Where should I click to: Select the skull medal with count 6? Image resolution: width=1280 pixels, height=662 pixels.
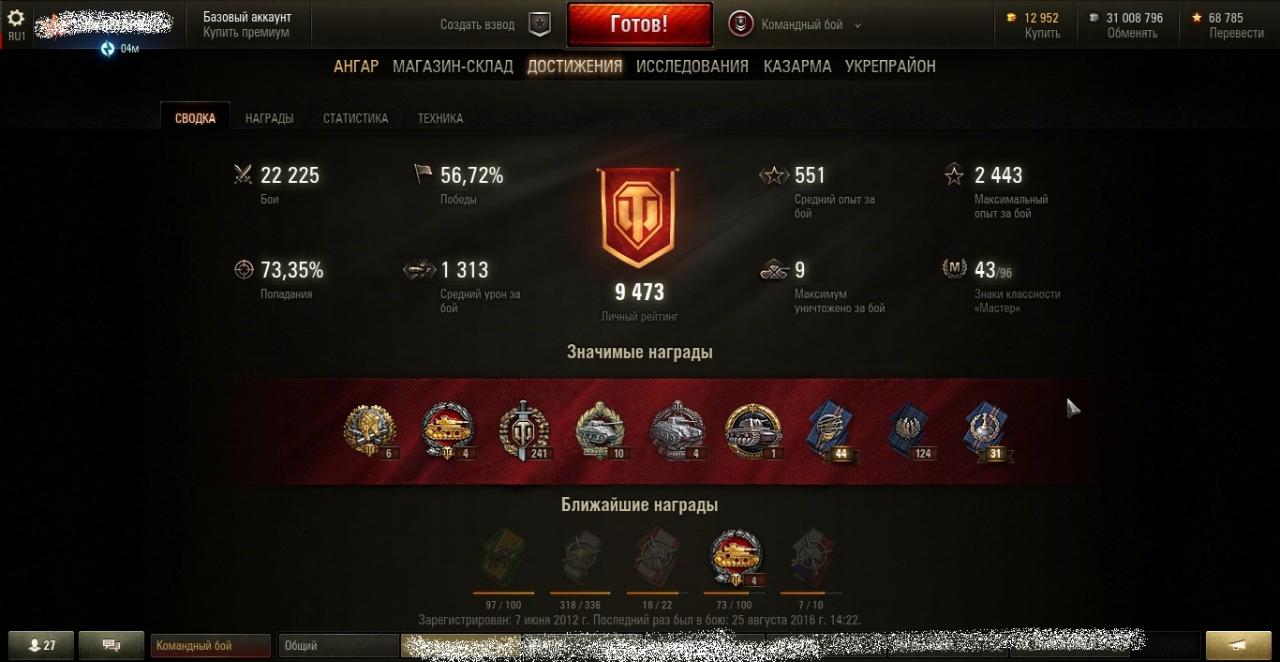[x=371, y=431]
